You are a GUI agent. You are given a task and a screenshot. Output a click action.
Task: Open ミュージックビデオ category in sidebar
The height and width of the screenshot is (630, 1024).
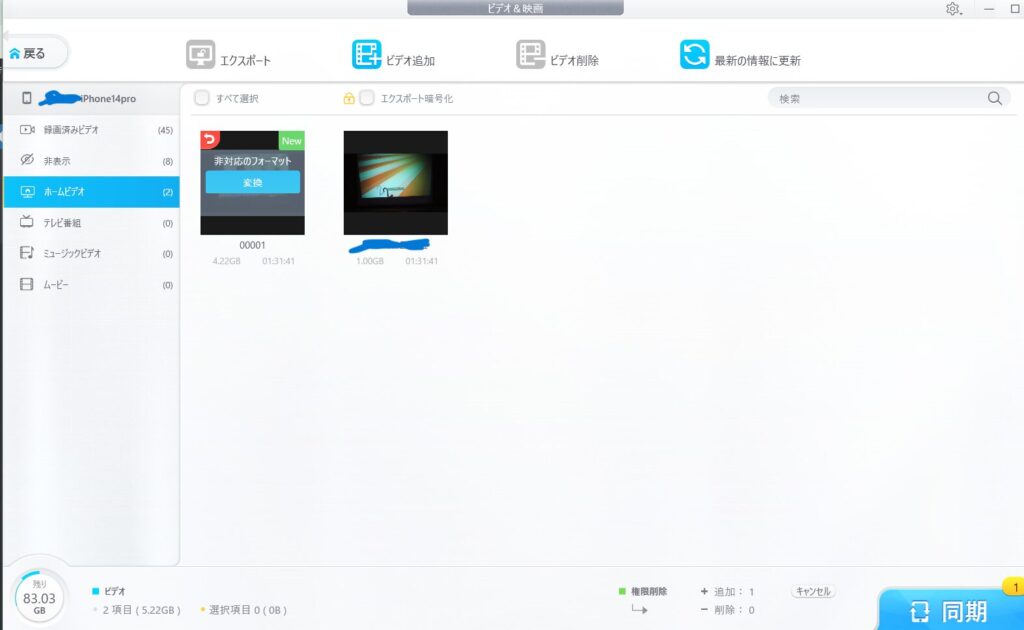click(x=91, y=253)
